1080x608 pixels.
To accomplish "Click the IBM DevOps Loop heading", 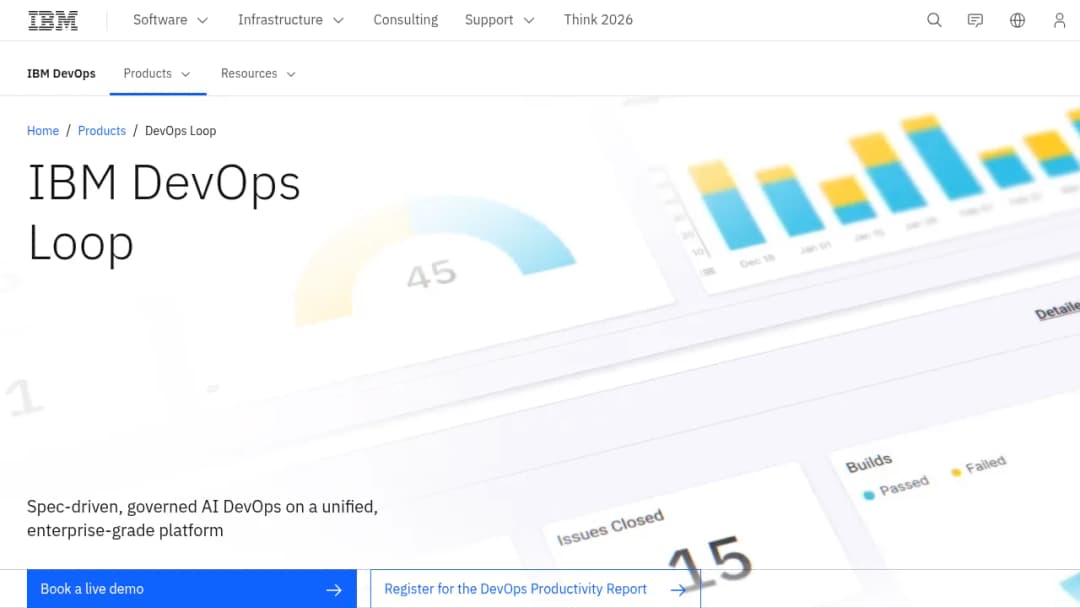I will pyautogui.click(x=164, y=212).
